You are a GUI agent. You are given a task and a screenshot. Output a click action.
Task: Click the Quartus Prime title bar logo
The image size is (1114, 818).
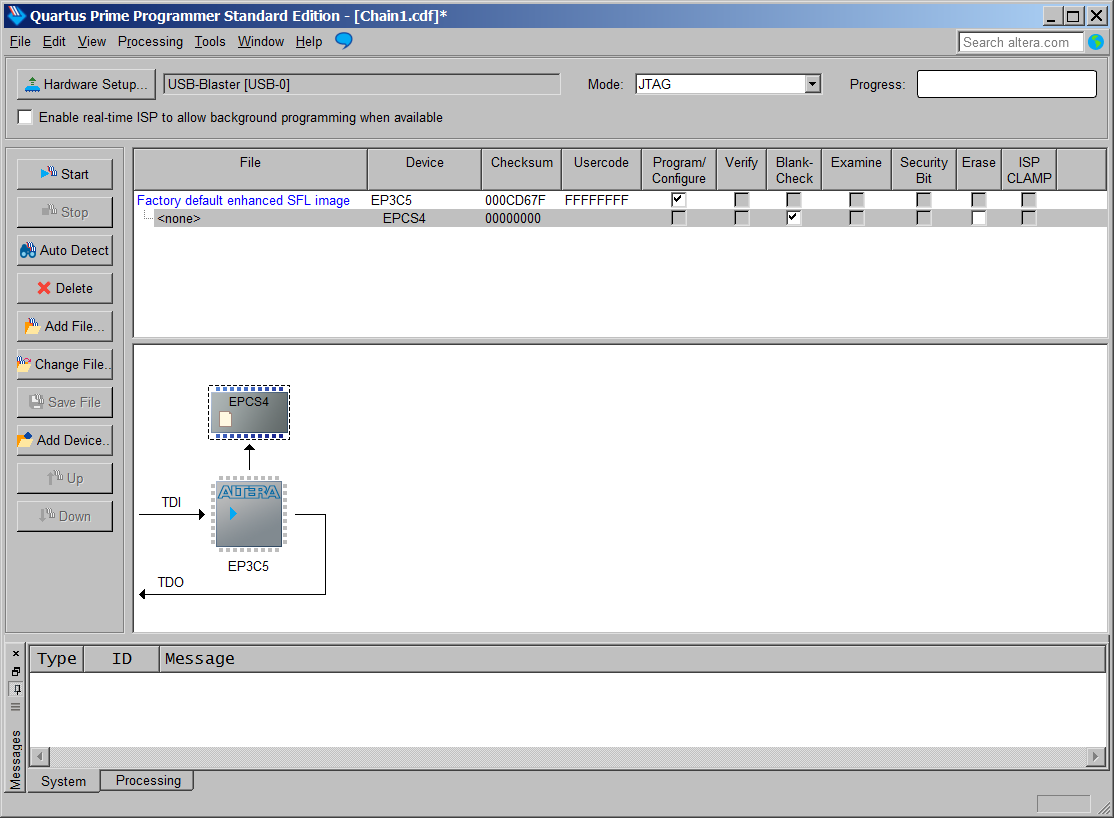click(16, 15)
